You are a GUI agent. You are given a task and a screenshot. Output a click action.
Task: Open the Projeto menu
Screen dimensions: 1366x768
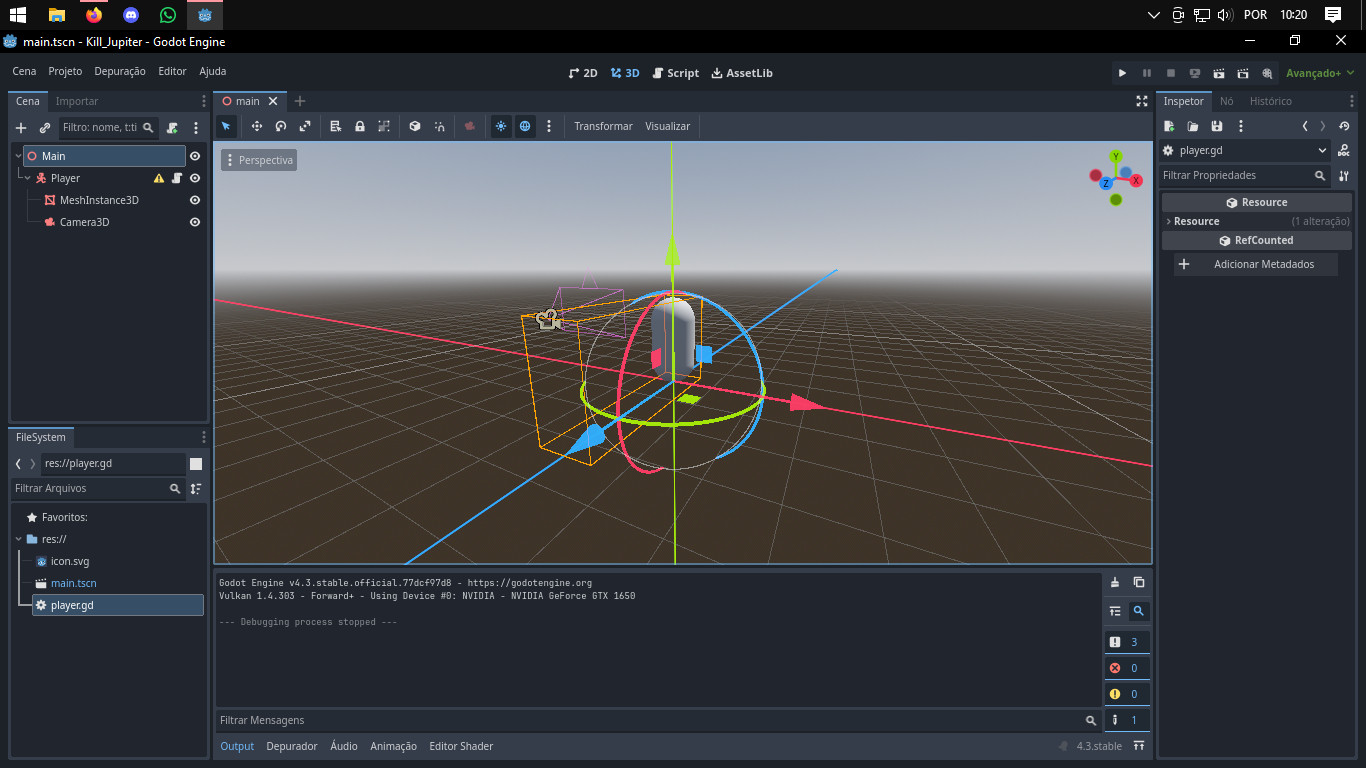point(65,71)
